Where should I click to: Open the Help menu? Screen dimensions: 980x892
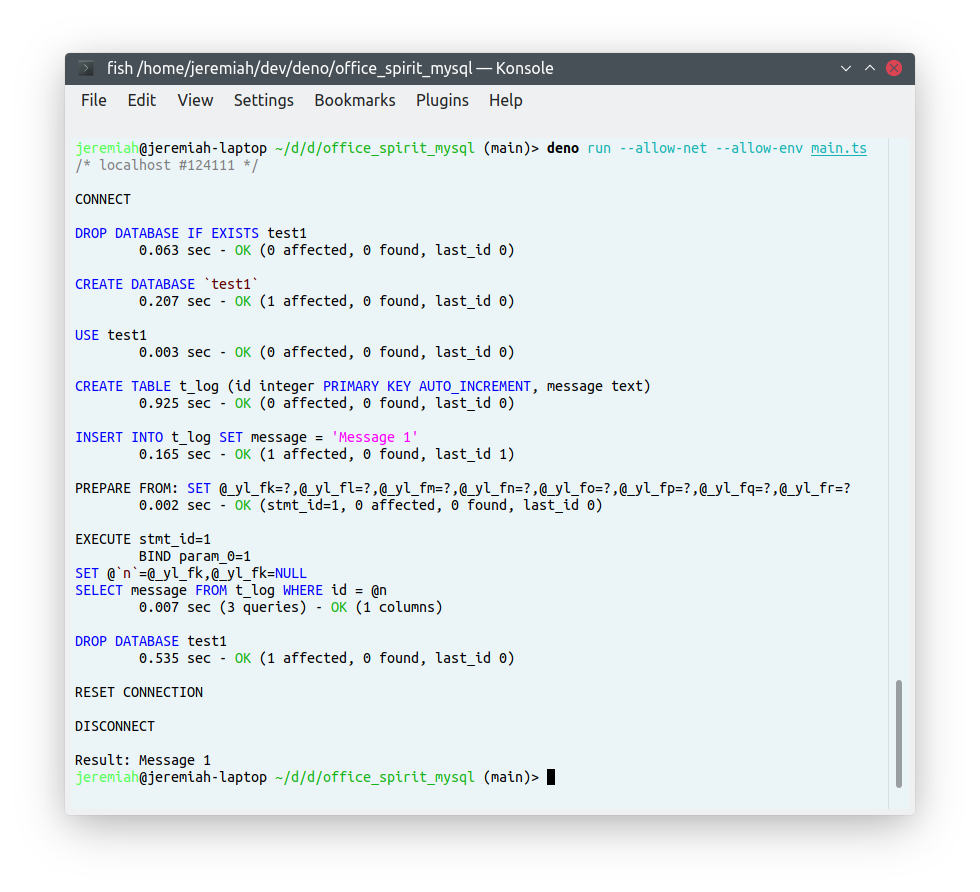[506, 100]
